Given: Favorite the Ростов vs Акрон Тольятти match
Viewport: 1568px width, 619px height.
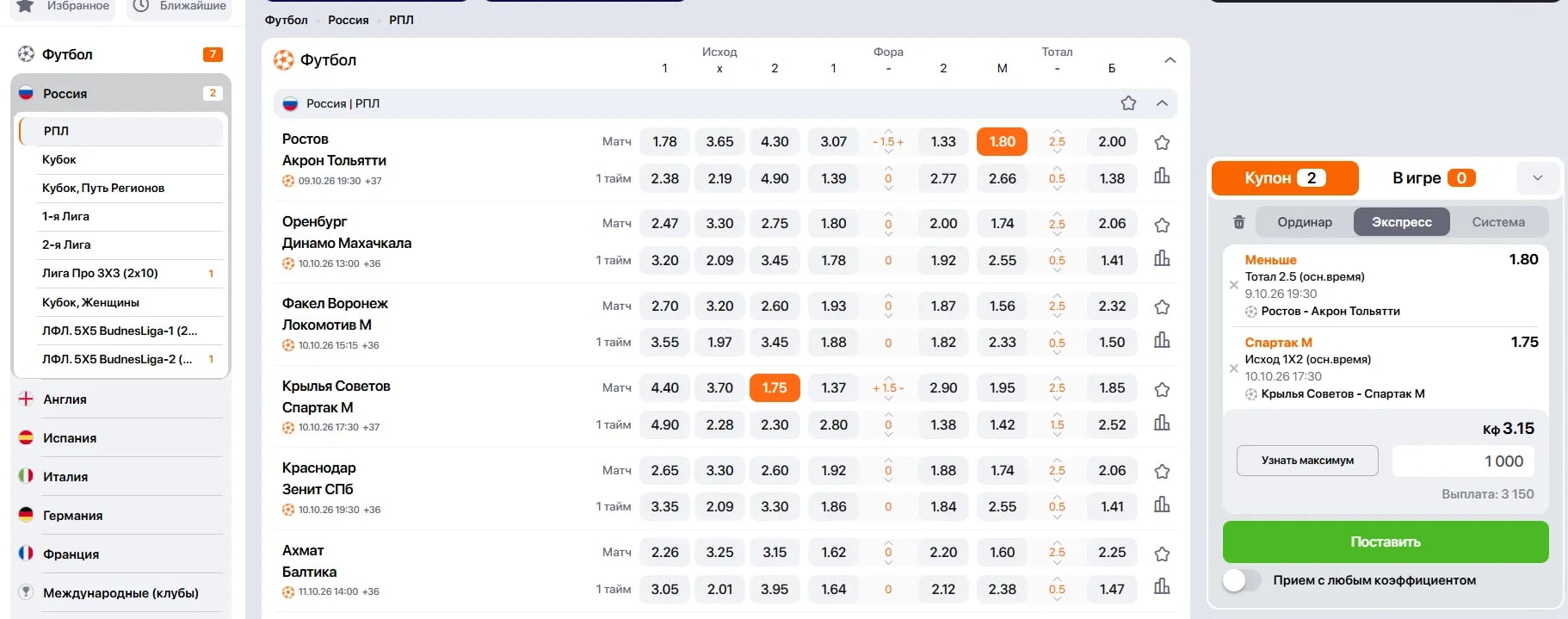Looking at the screenshot, I should (x=1162, y=143).
